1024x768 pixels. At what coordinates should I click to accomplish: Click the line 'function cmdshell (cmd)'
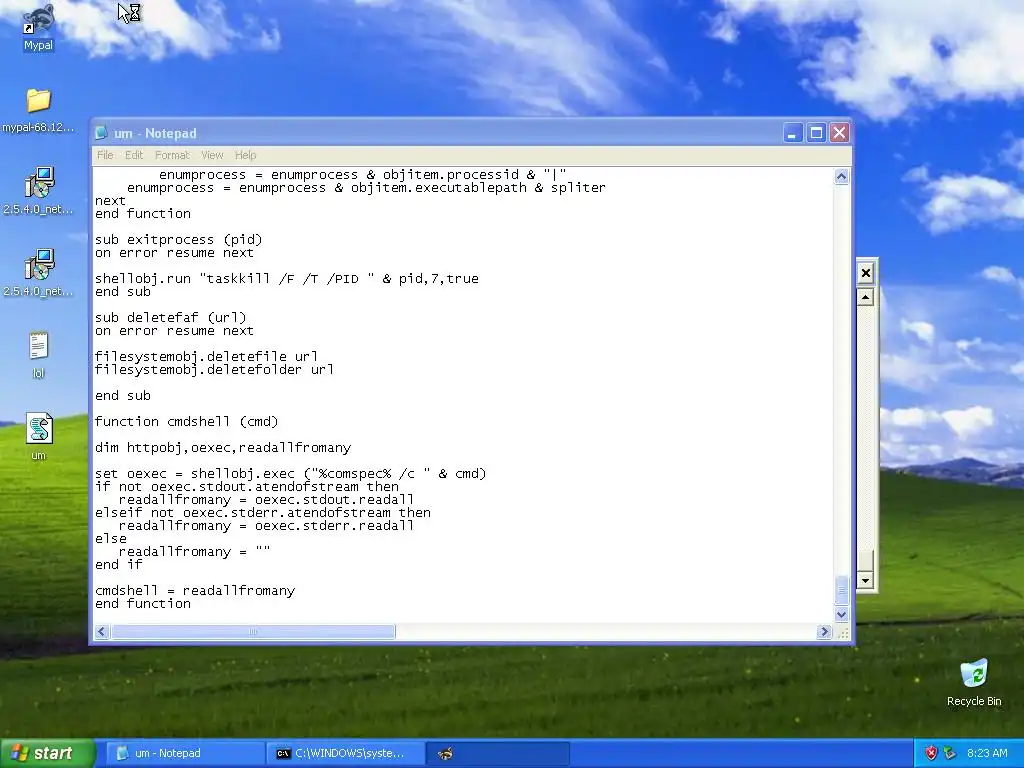[x=186, y=421]
